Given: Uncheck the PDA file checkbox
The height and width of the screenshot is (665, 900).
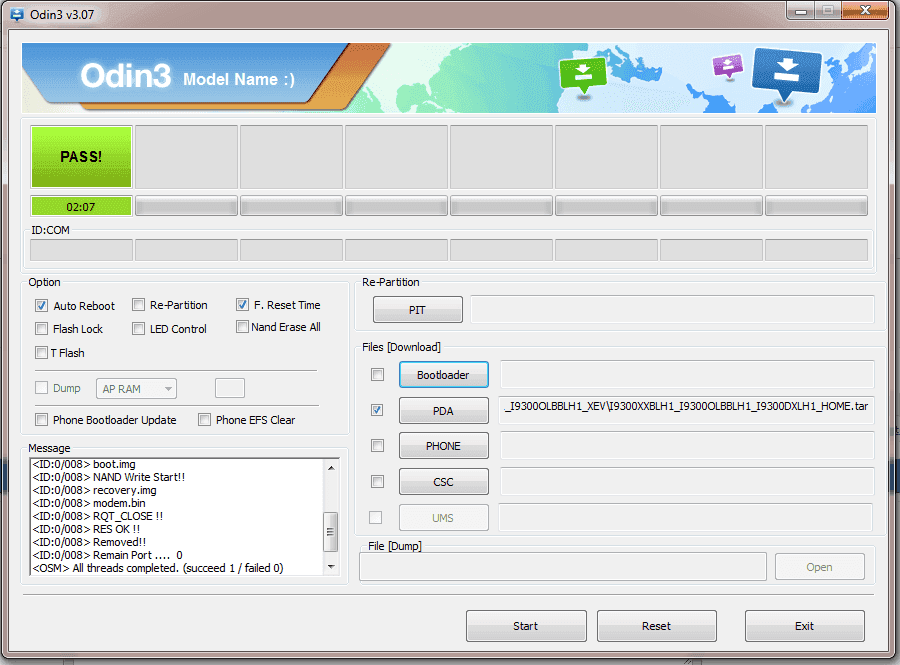Looking at the screenshot, I should pyautogui.click(x=377, y=410).
